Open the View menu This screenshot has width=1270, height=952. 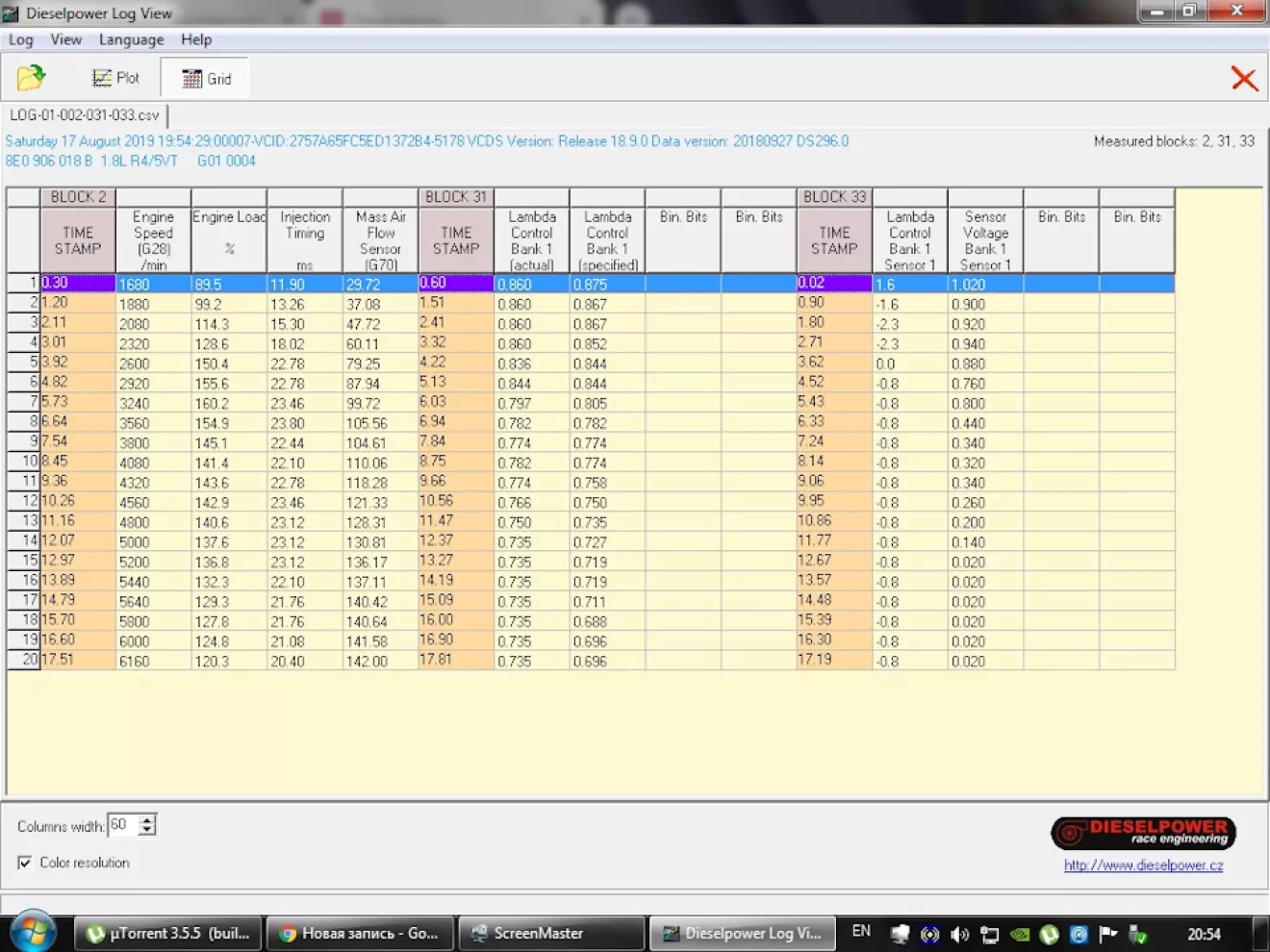point(65,39)
